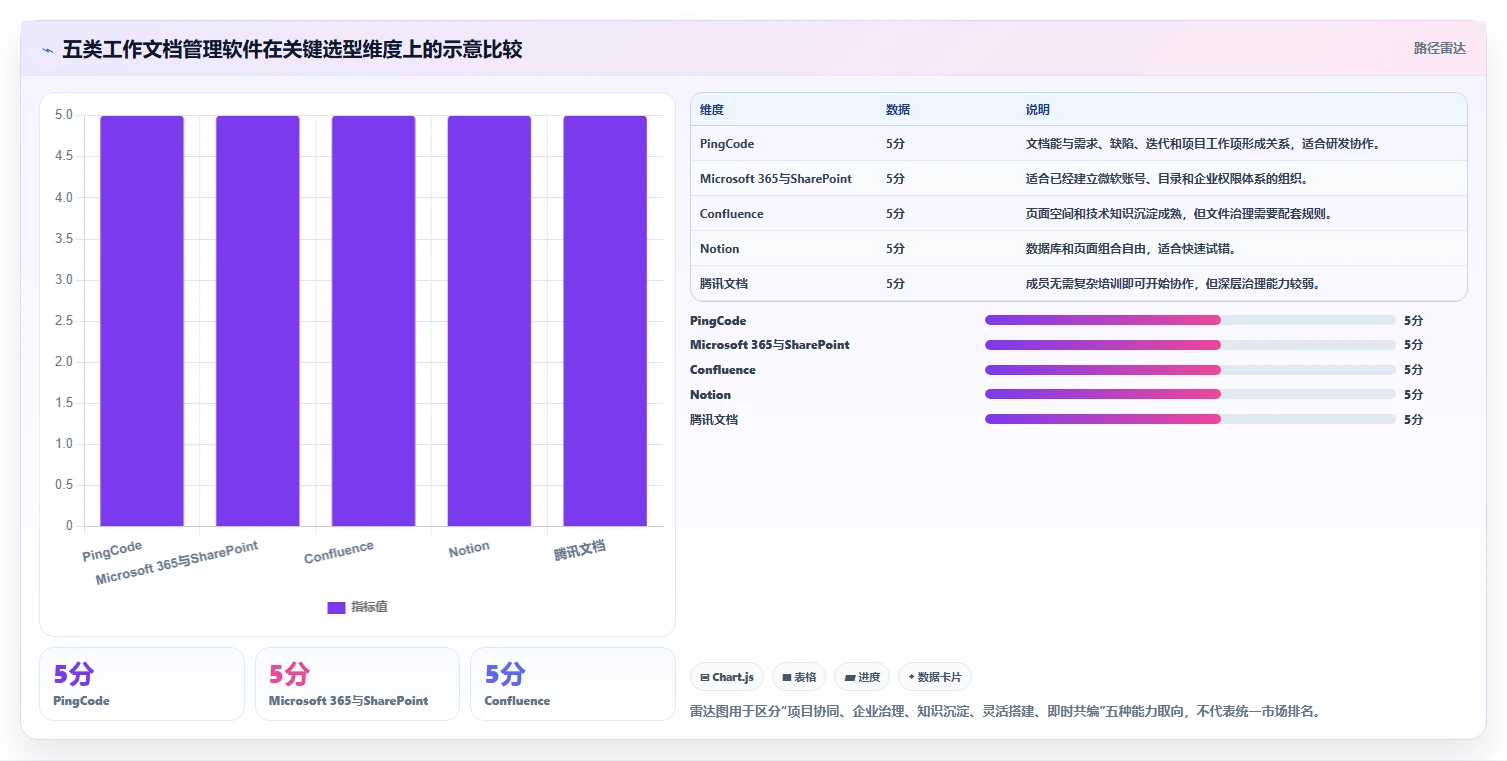Click the PingCode progress bar
The image size is (1507, 761).
(1190, 320)
